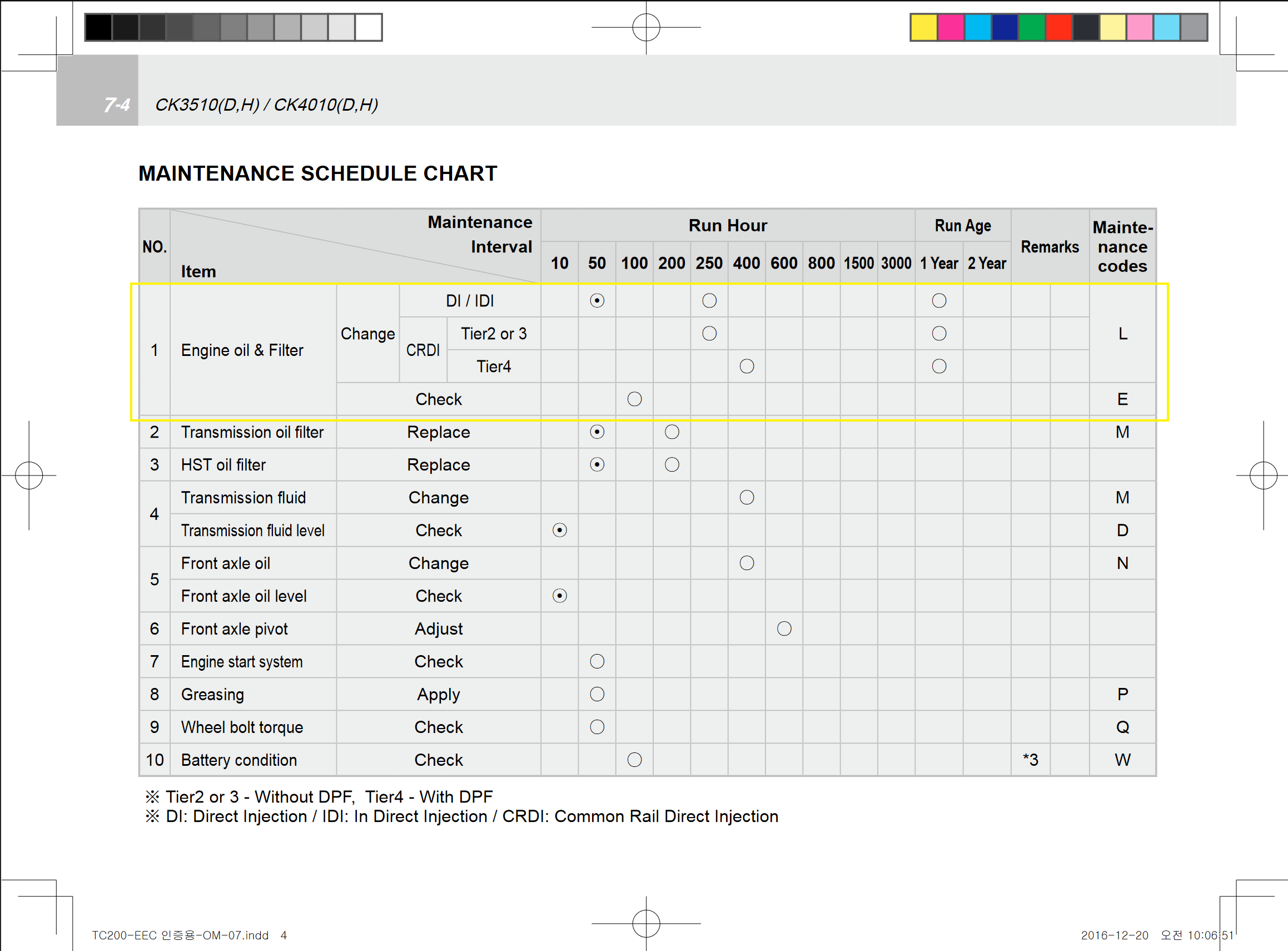Screen dimensions: 1288x951
Task: Click the Tier4 circle under 400 hours
Action: coord(747,366)
